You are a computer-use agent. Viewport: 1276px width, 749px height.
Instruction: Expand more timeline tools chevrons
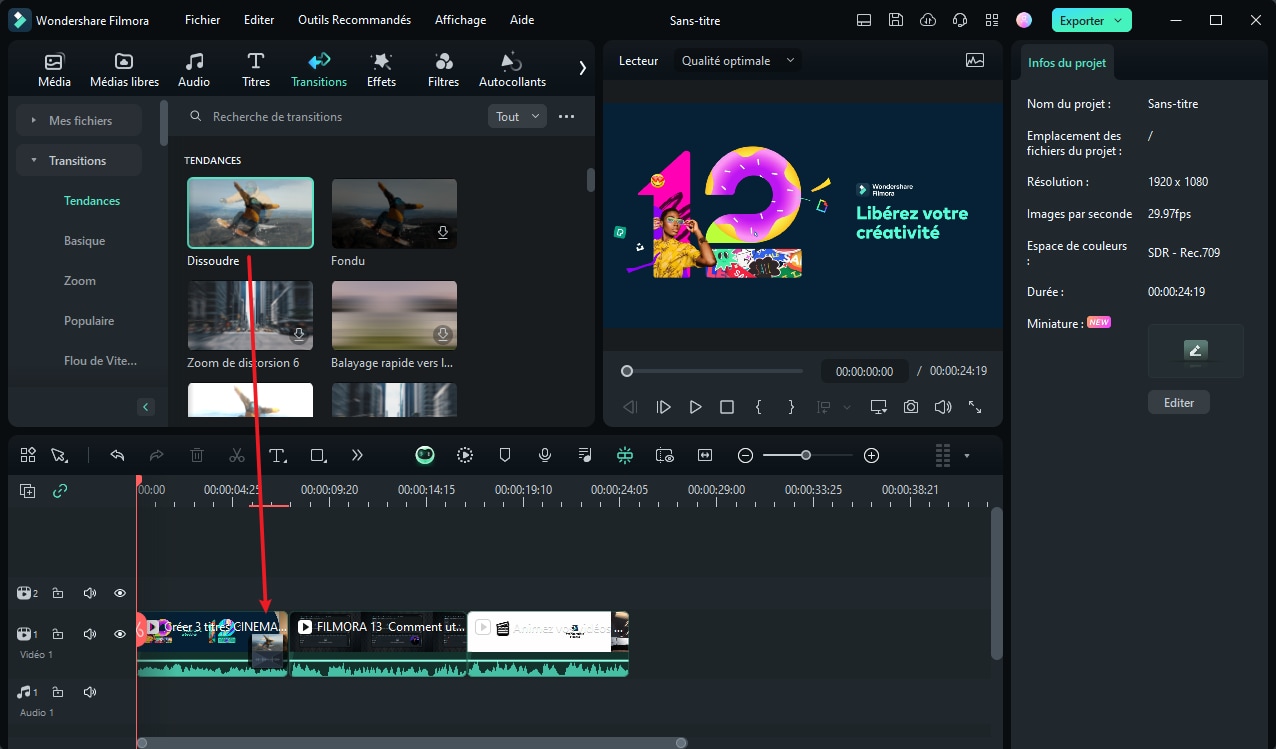click(x=357, y=455)
